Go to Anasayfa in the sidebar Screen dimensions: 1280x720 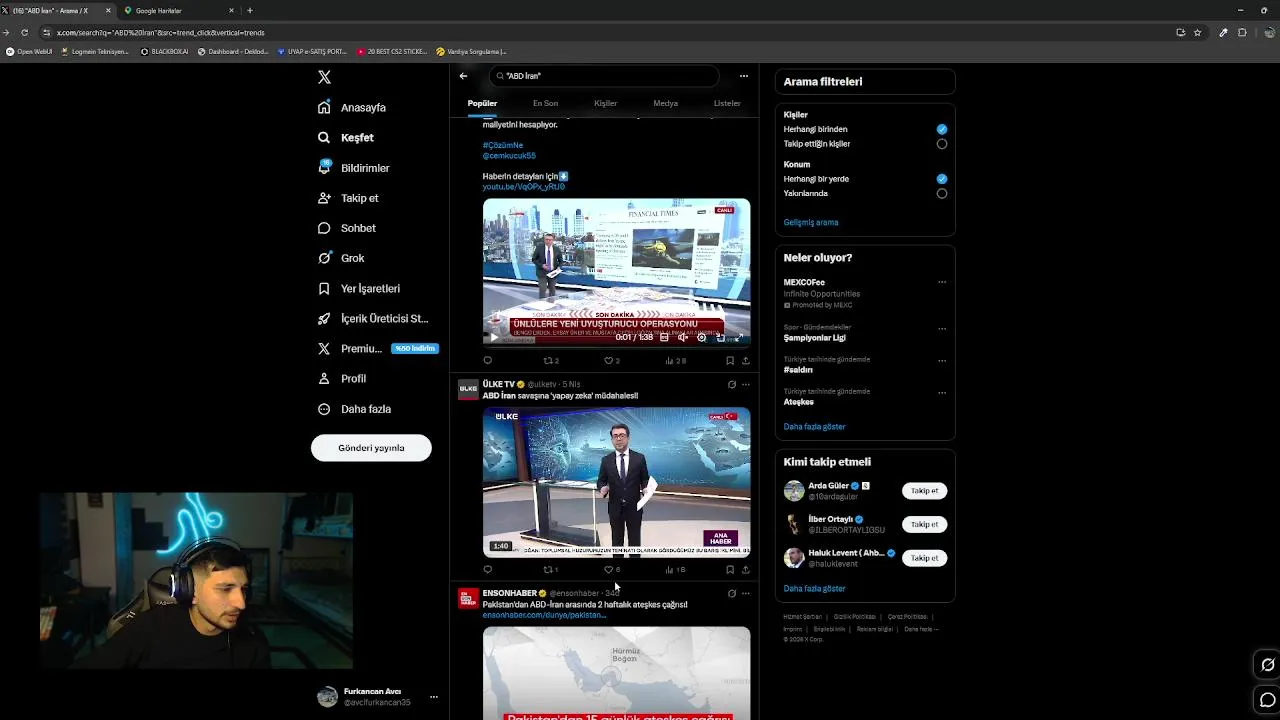click(352, 107)
